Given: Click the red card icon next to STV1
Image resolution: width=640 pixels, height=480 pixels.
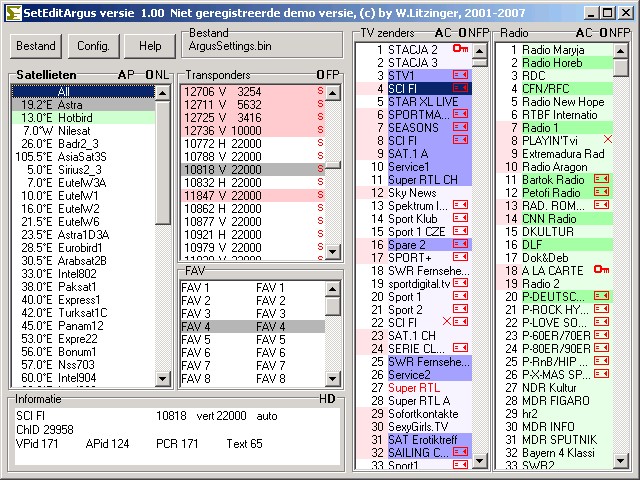Looking at the screenshot, I should (x=461, y=75).
